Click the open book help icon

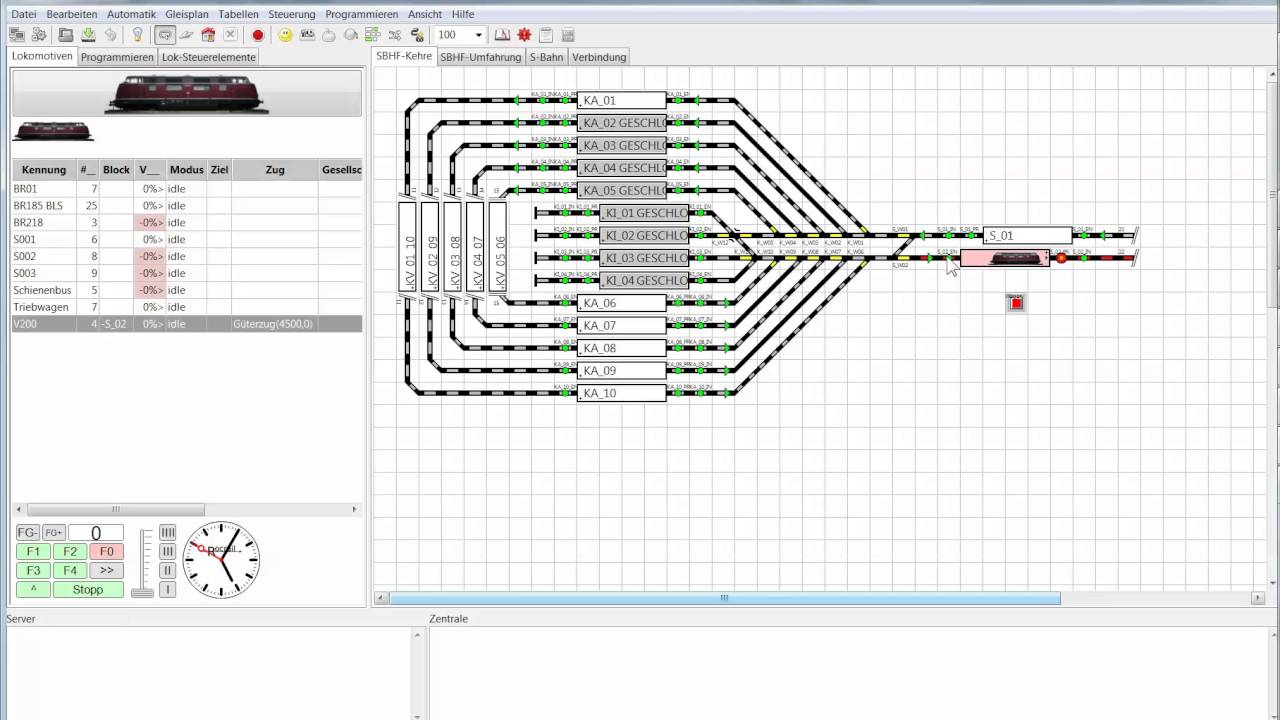click(502, 35)
